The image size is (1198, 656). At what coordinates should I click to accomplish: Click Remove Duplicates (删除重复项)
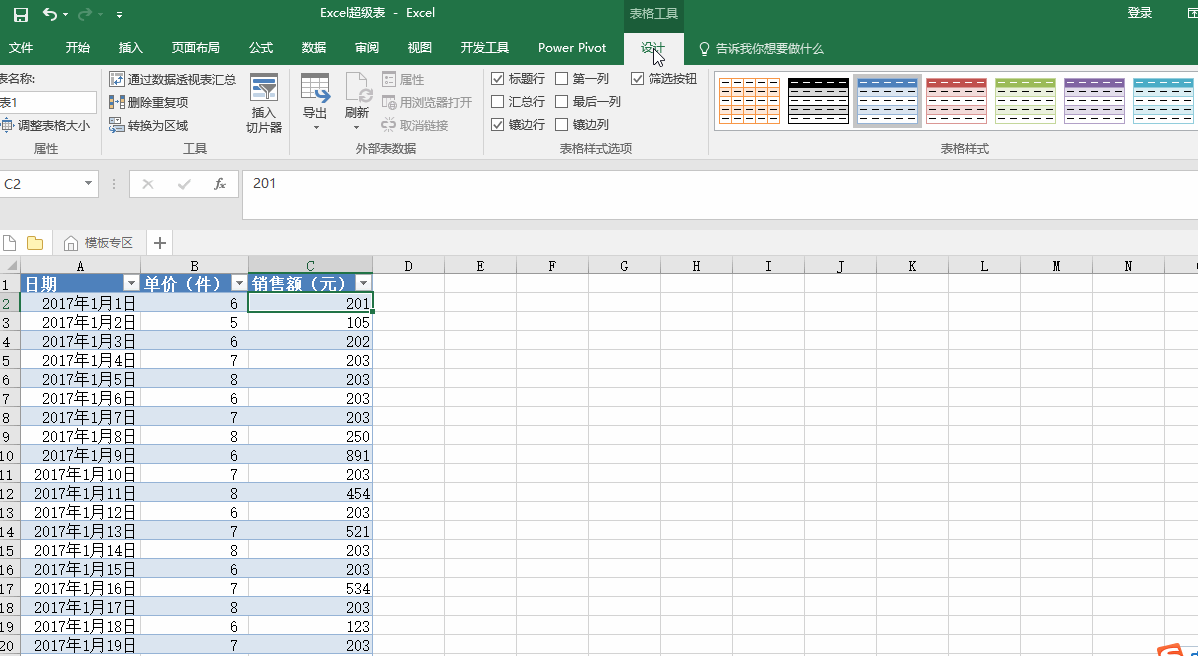(148, 102)
